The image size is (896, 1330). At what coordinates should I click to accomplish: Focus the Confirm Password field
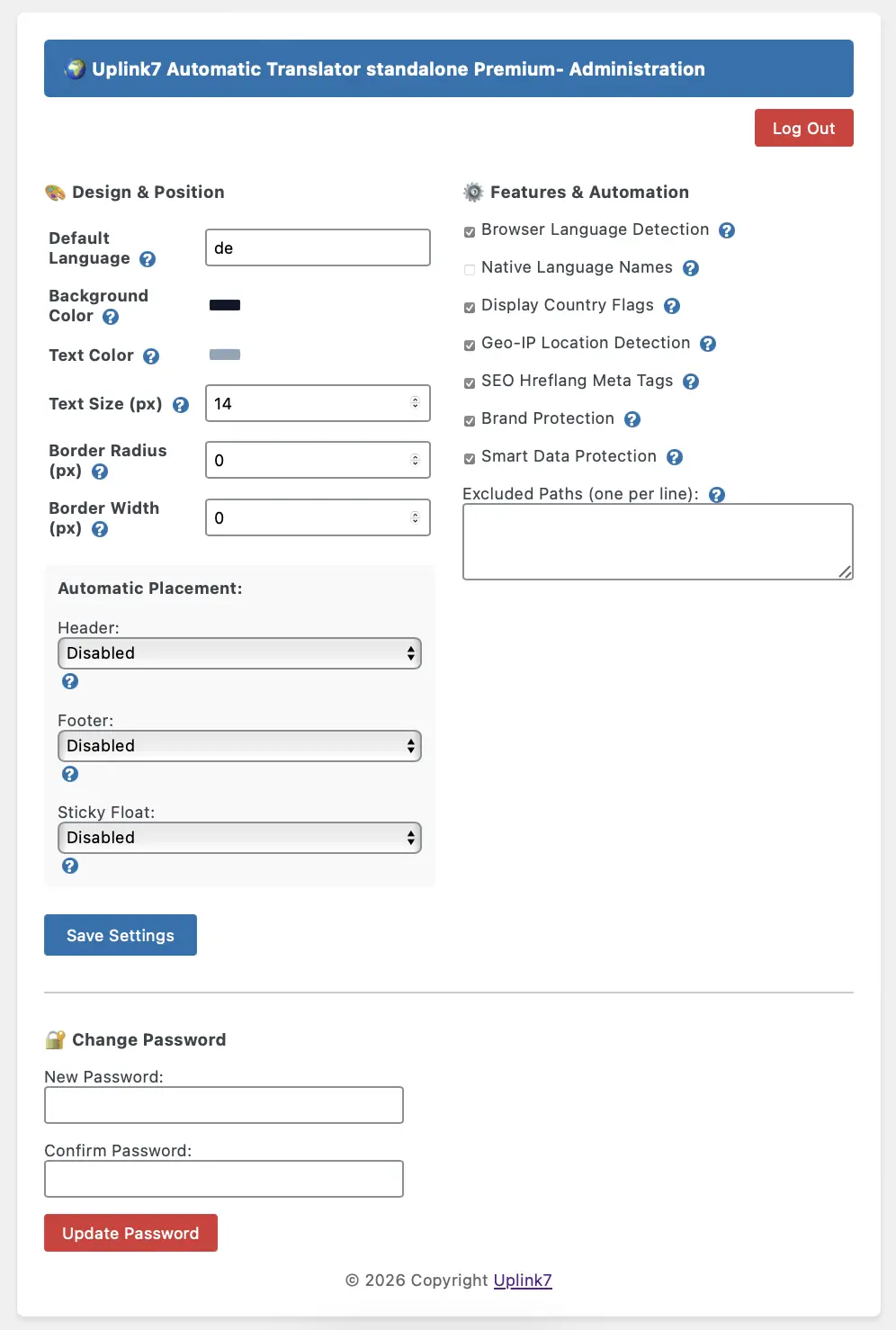[x=224, y=1179]
